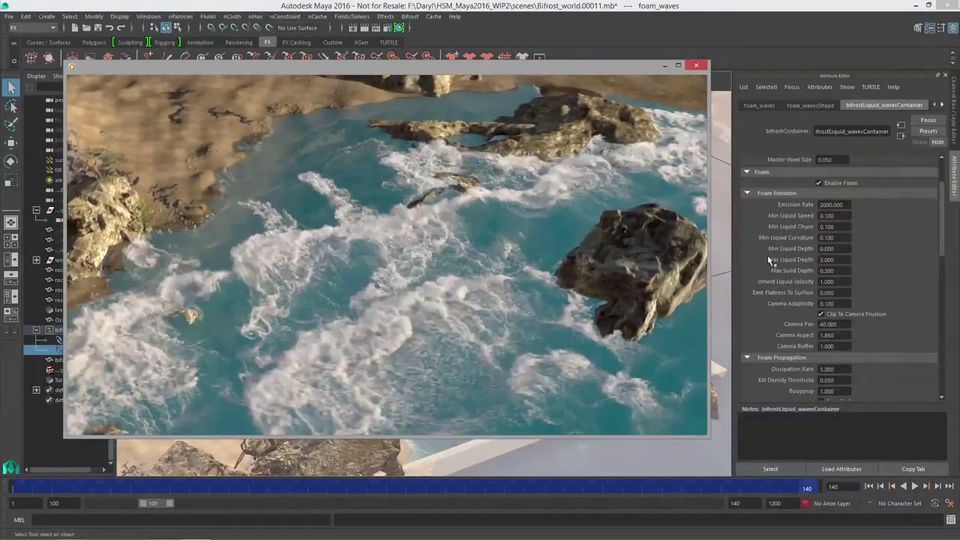Open the Bifrost menu
Screen dimensions: 960x540
tap(410, 17)
